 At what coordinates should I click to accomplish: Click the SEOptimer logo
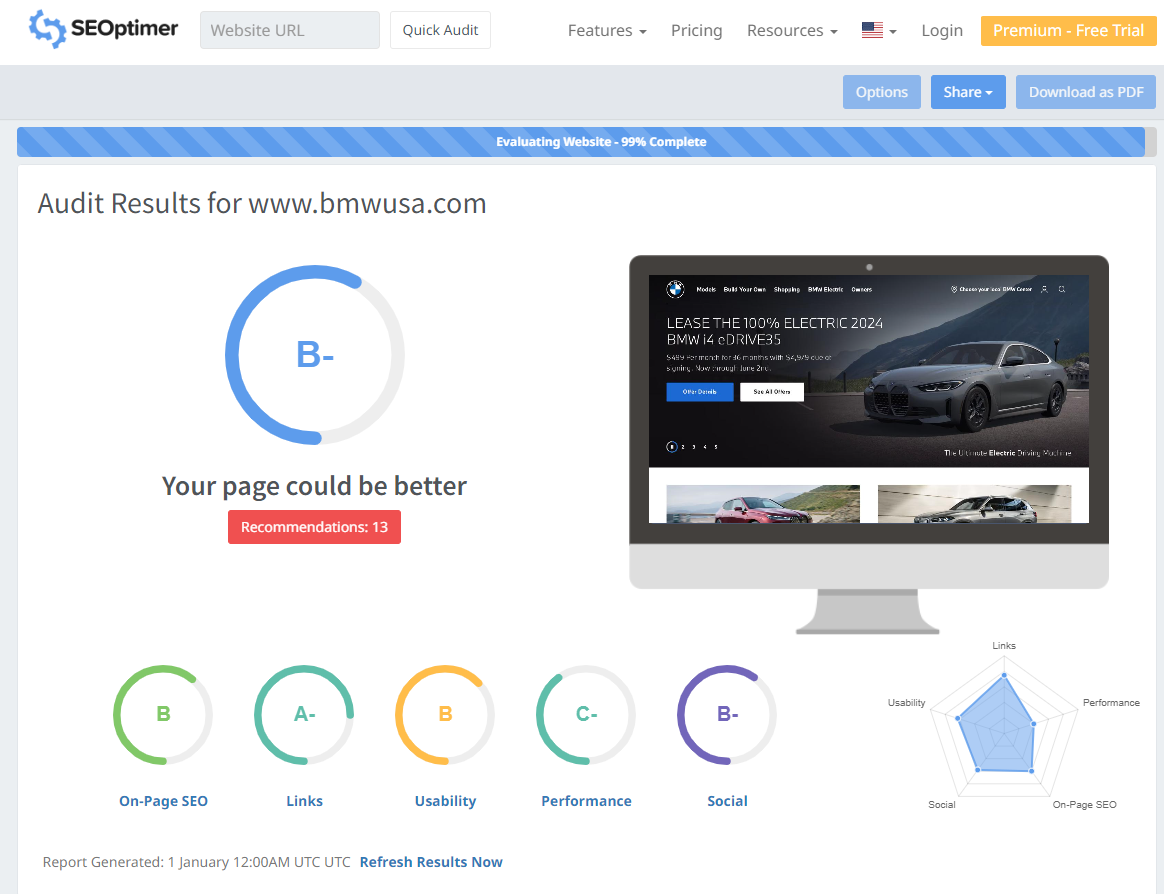[x=103, y=30]
